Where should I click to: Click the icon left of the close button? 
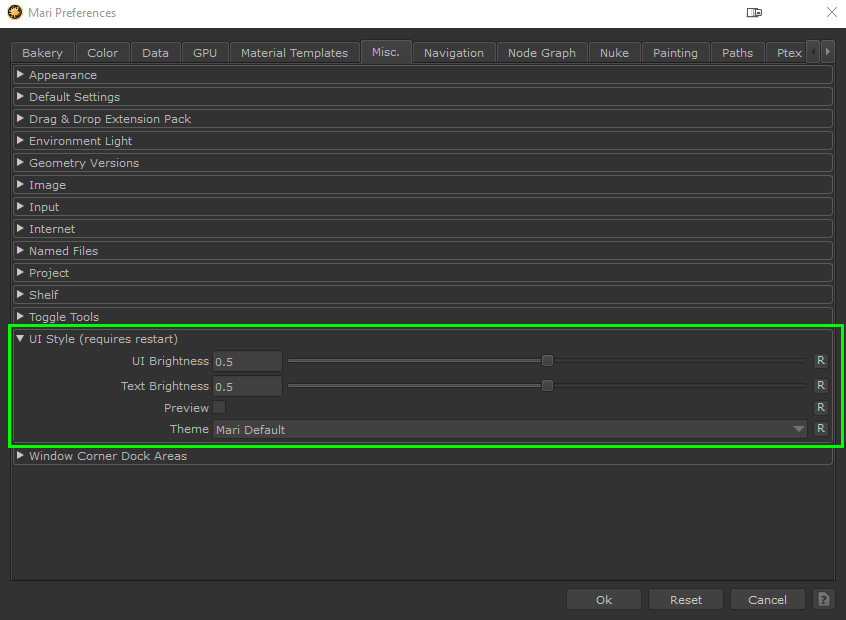point(754,13)
